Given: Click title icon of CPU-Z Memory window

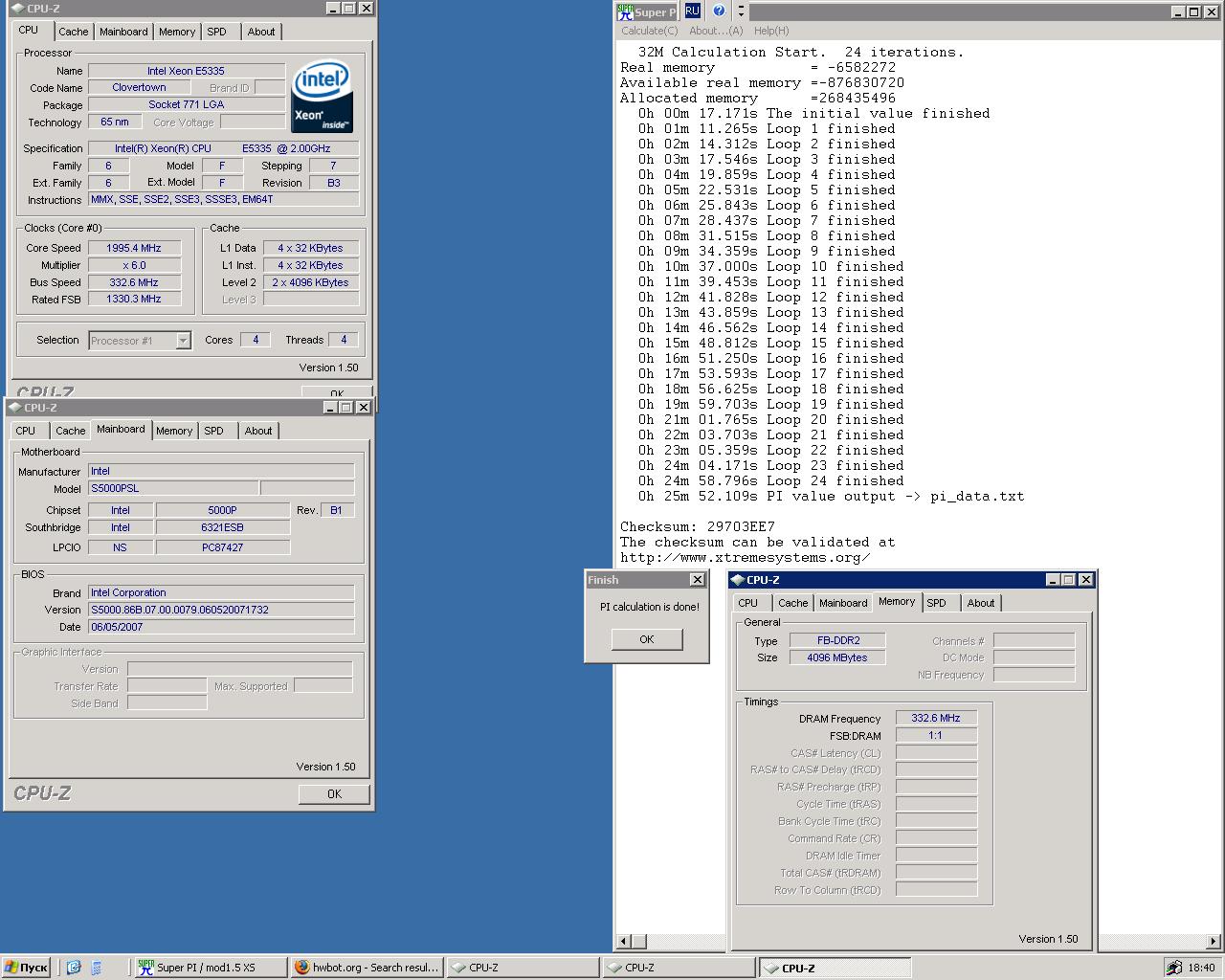Looking at the screenshot, I should coord(737,580).
